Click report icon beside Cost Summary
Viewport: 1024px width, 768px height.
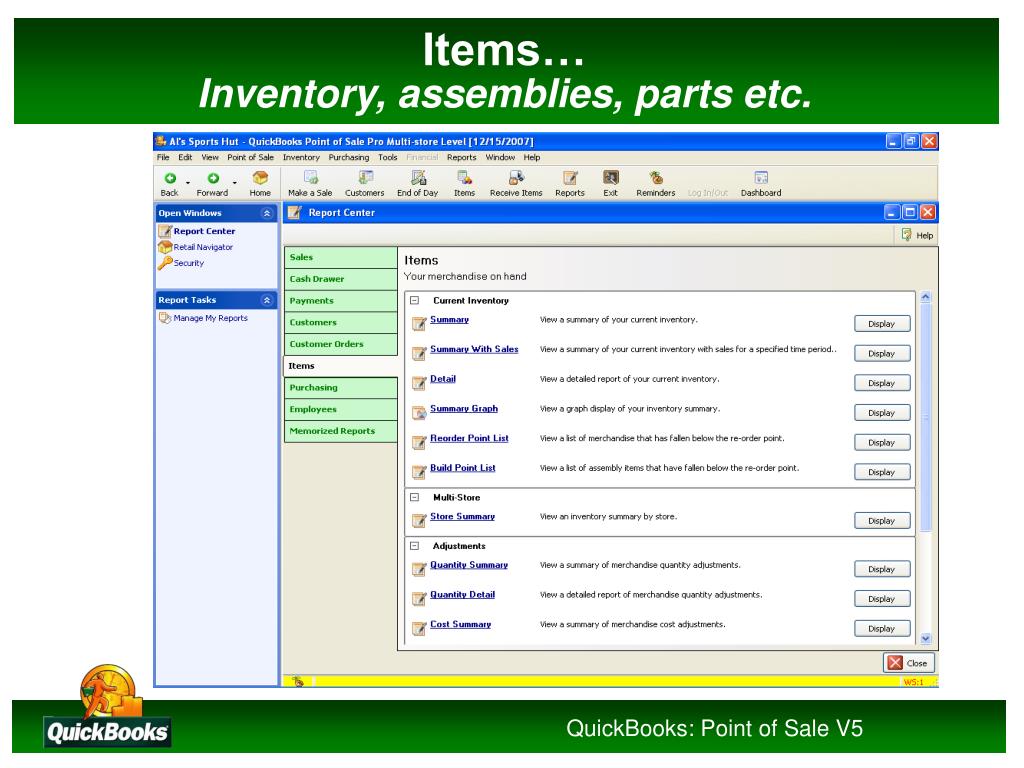coord(419,628)
